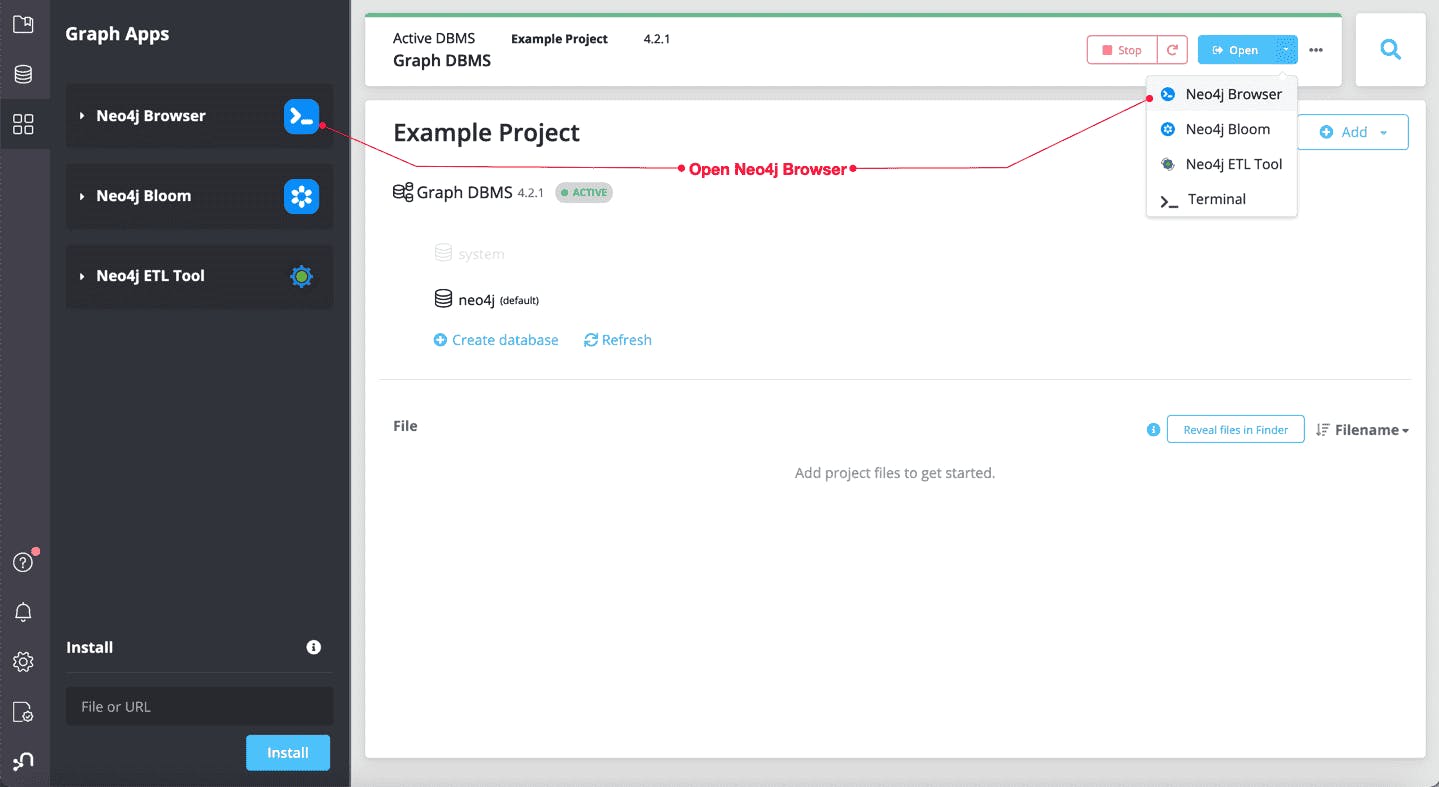Image resolution: width=1439 pixels, height=787 pixels.
Task: Click the Install info icon
Action: point(313,647)
